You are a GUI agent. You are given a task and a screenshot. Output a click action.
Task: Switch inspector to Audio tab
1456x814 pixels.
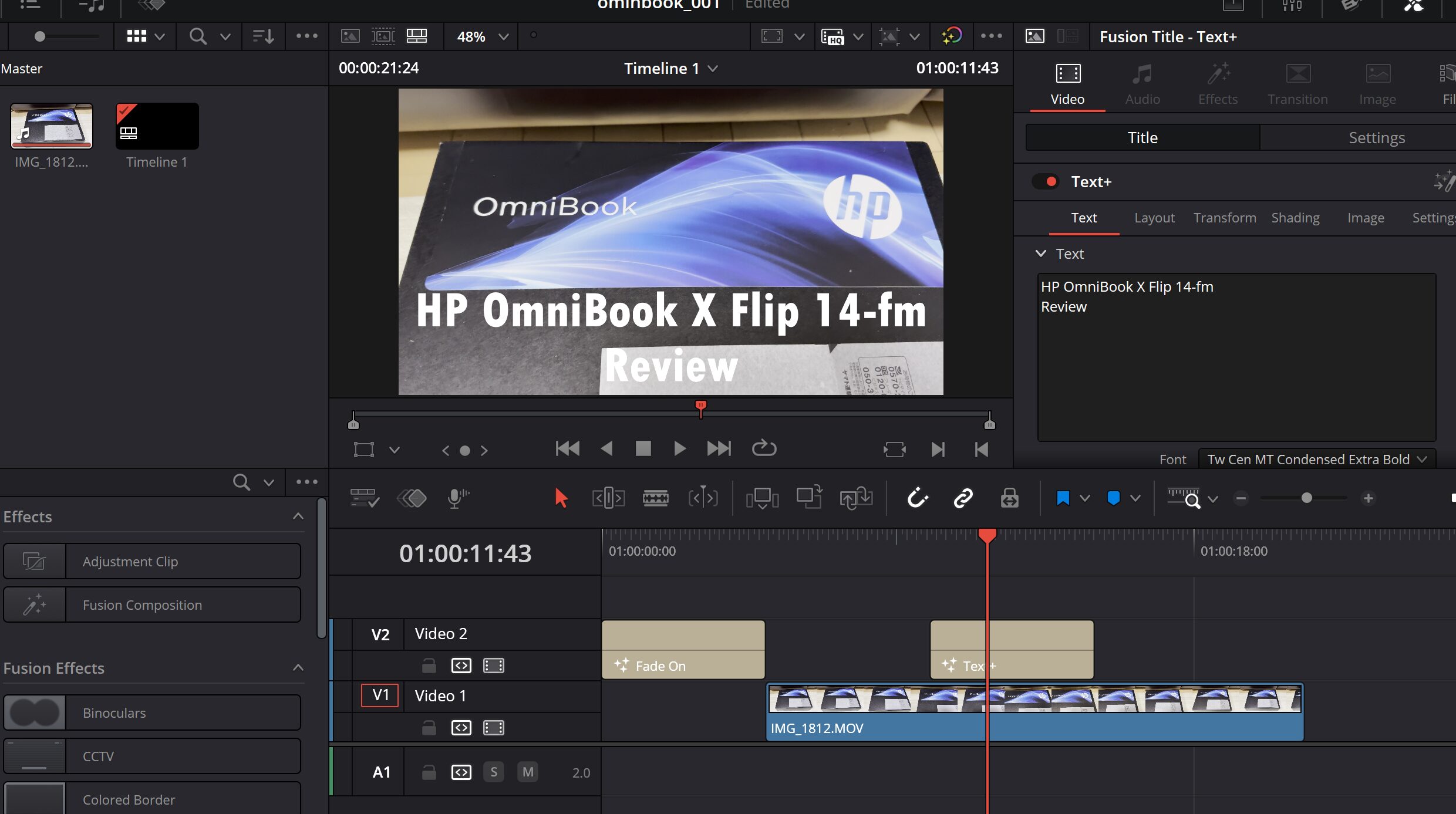(x=1142, y=85)
